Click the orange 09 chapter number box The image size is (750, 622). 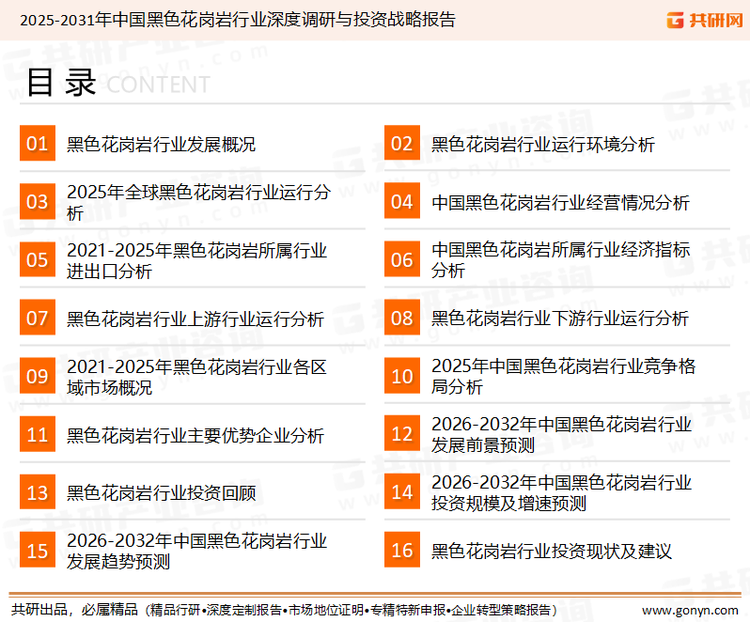(x=37, y=376)
